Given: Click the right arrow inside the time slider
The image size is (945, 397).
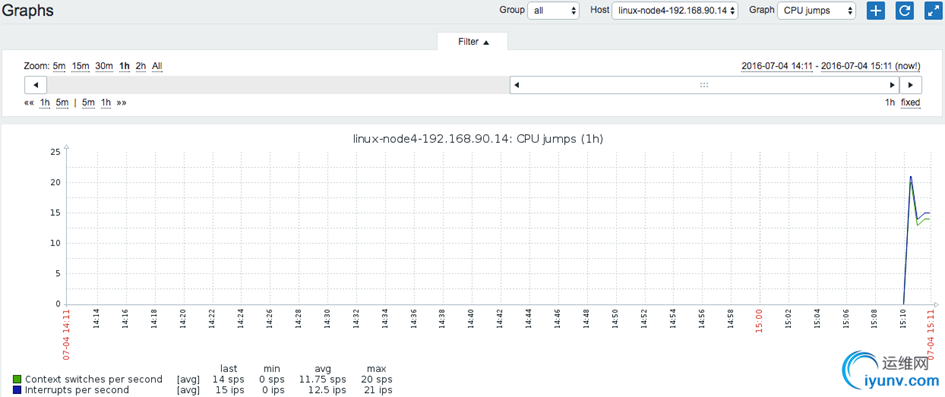Looking at the screenshot, I should click(893, 85).
